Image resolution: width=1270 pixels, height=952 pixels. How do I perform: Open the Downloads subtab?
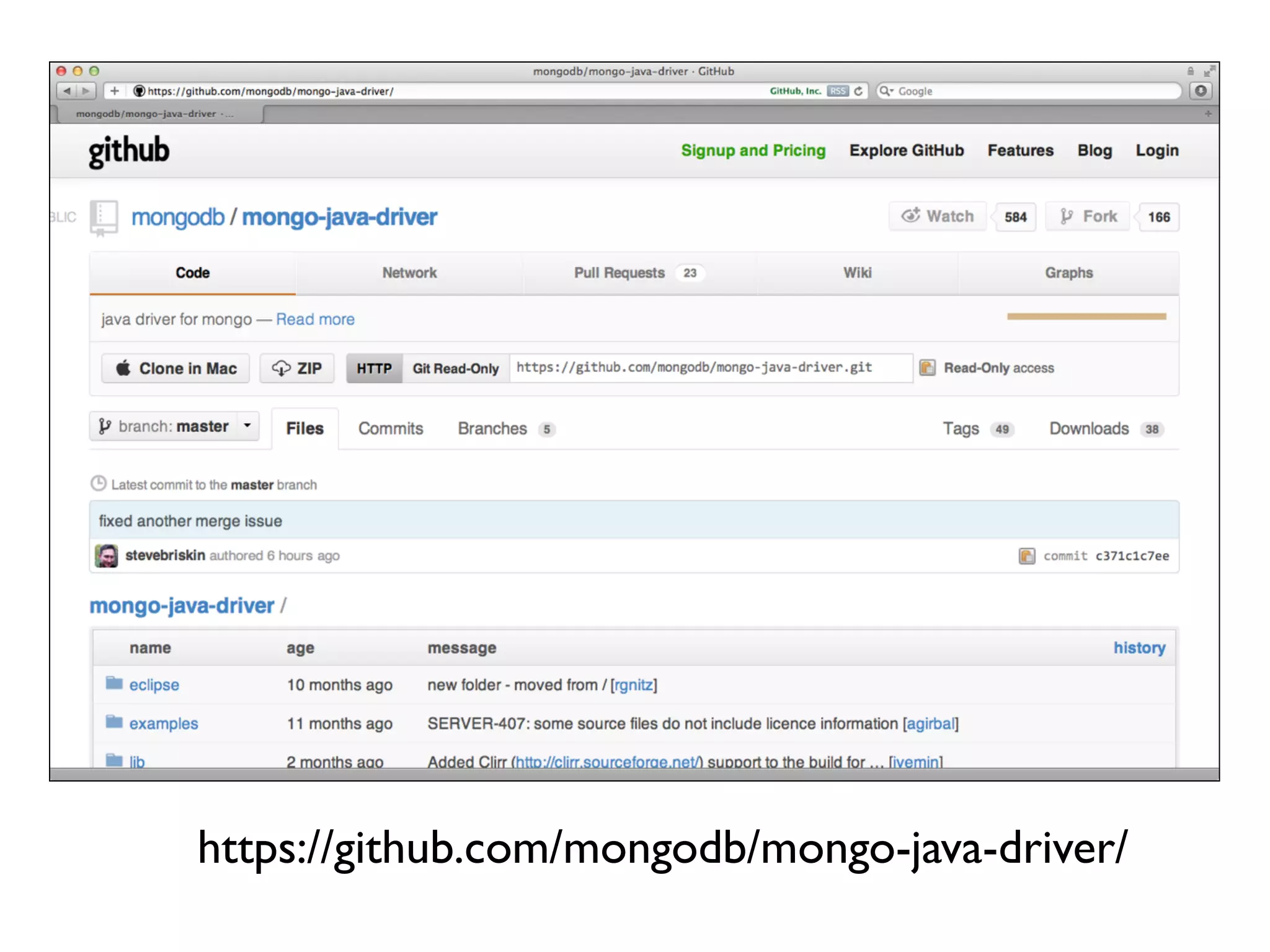pyautogui.click(x=1107, y=429)
